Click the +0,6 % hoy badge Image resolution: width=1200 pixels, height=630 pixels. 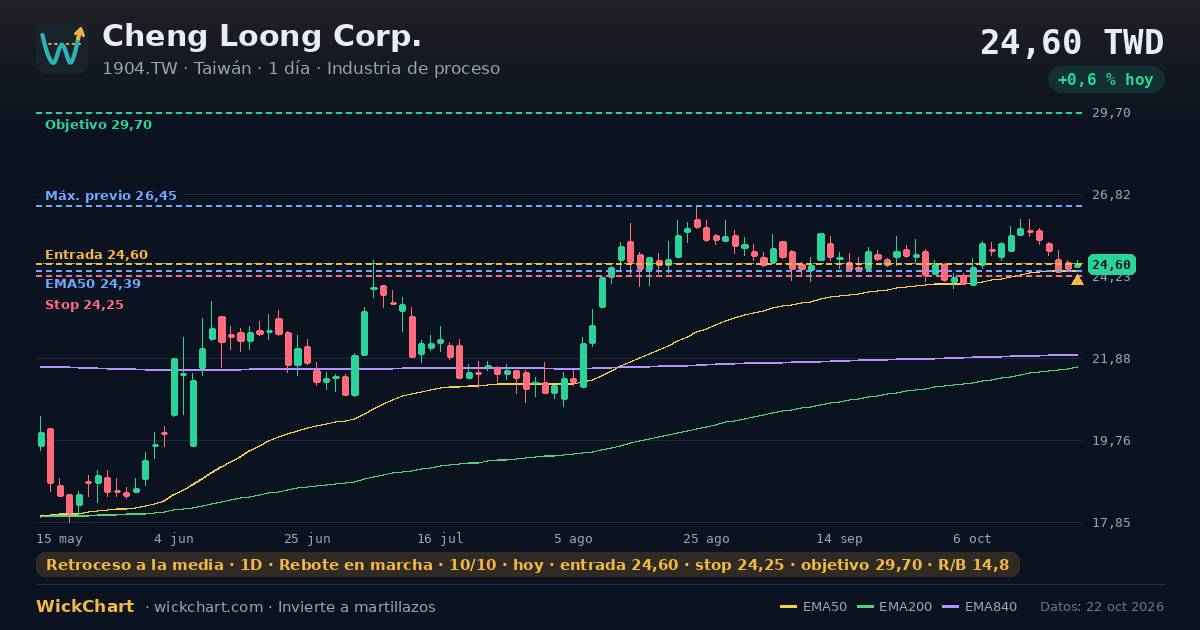pyautogui.click(x=1106, y=80)
